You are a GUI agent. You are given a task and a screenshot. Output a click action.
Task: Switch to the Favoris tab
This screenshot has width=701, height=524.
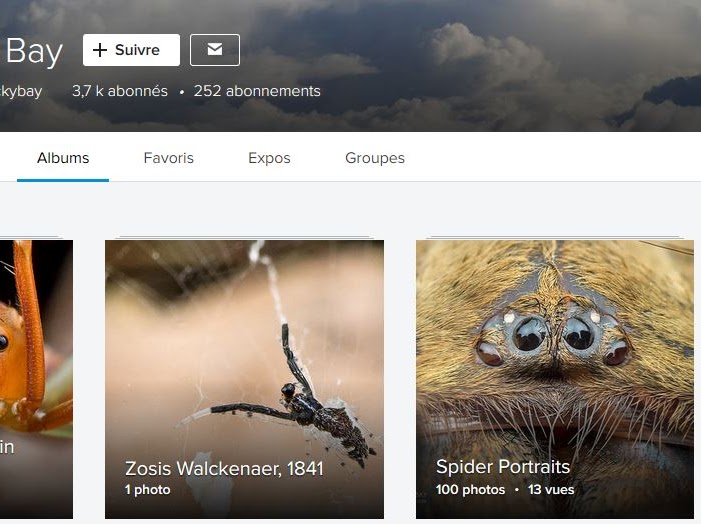168,158
